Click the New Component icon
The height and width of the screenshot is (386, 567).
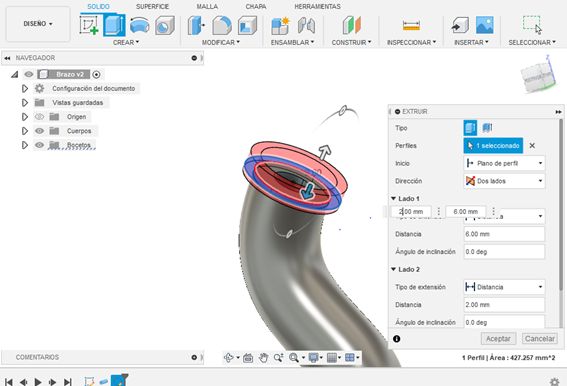(x=280, y=25)
